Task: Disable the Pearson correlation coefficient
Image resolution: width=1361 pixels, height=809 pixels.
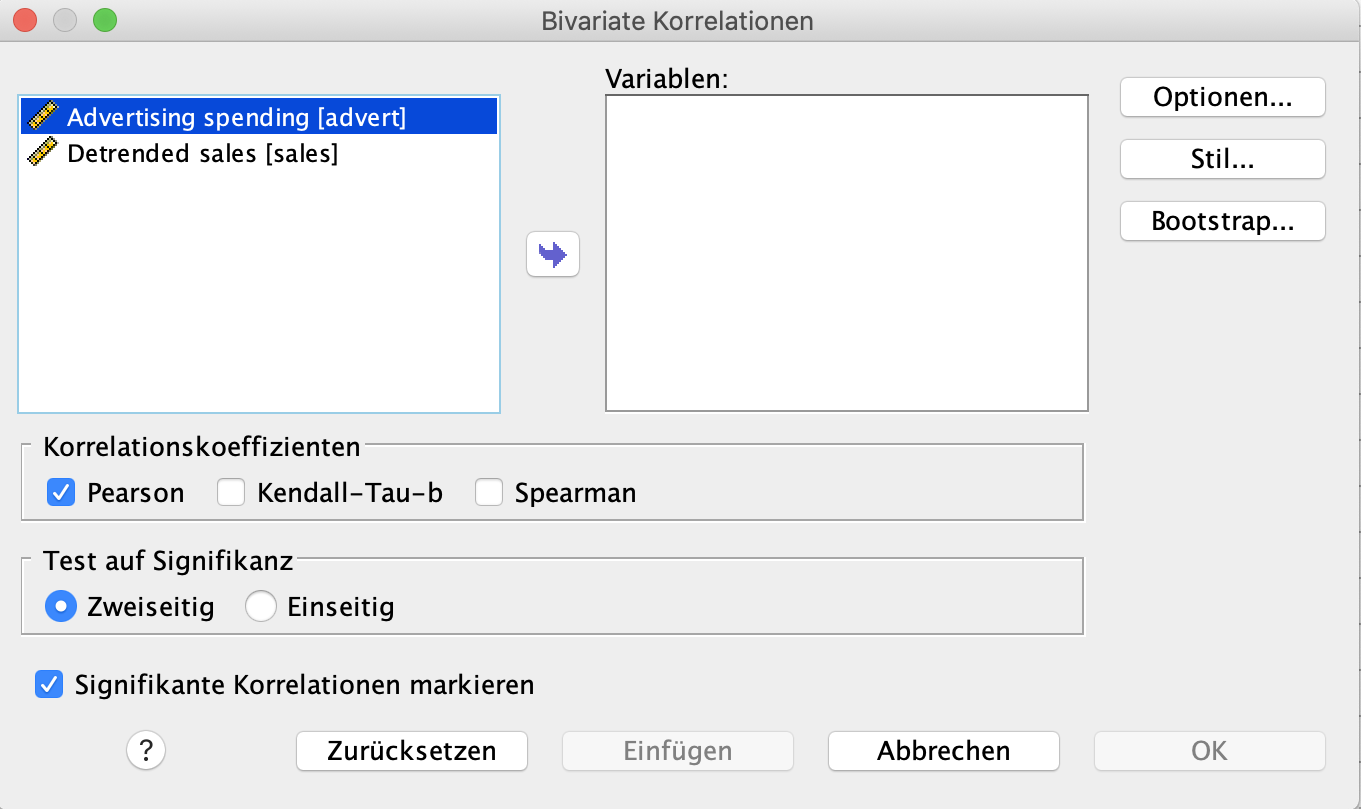Action: click(60, 492)
